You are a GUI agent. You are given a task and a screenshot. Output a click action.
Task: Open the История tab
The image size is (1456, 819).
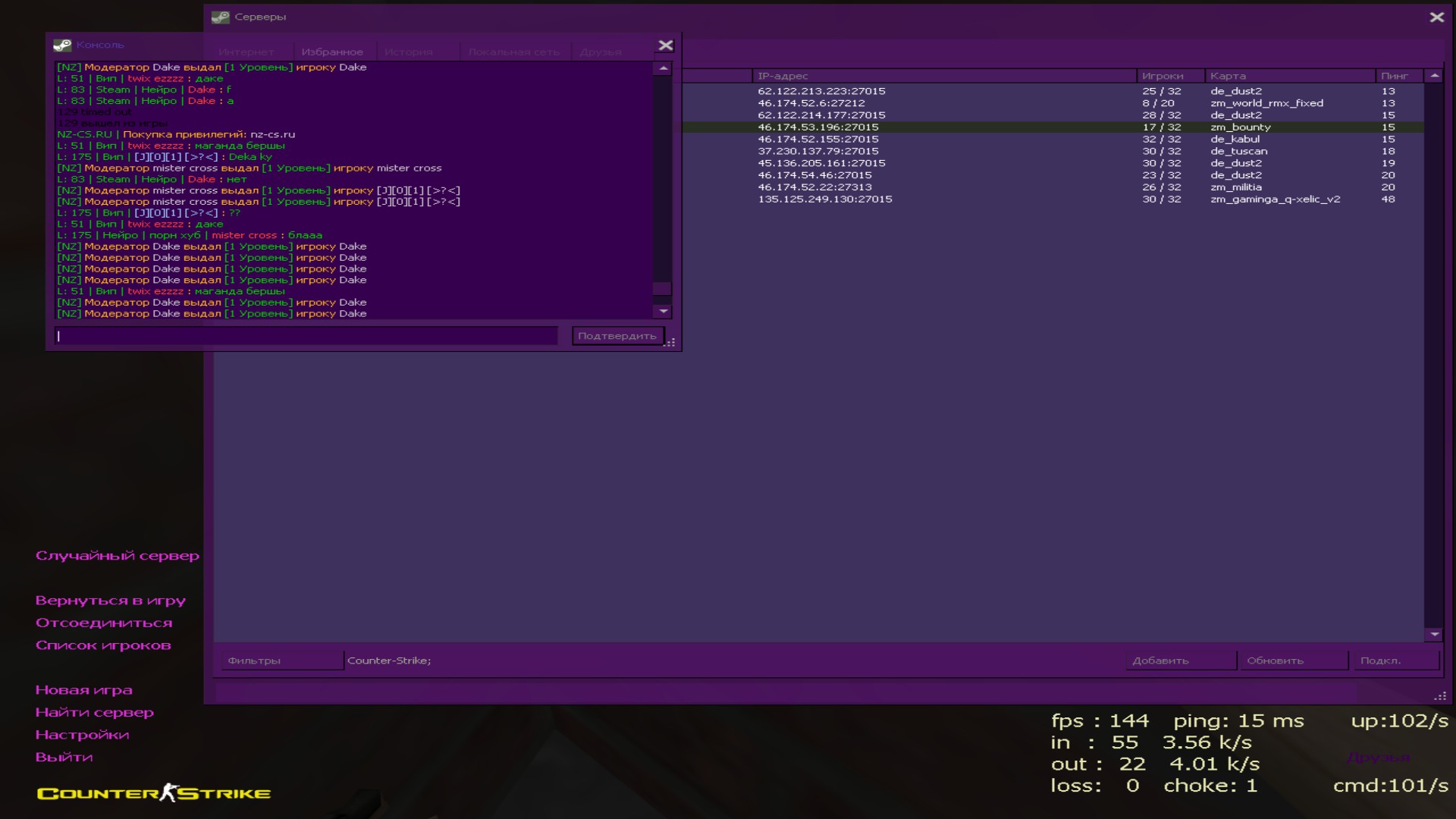(x=408, y=52)
